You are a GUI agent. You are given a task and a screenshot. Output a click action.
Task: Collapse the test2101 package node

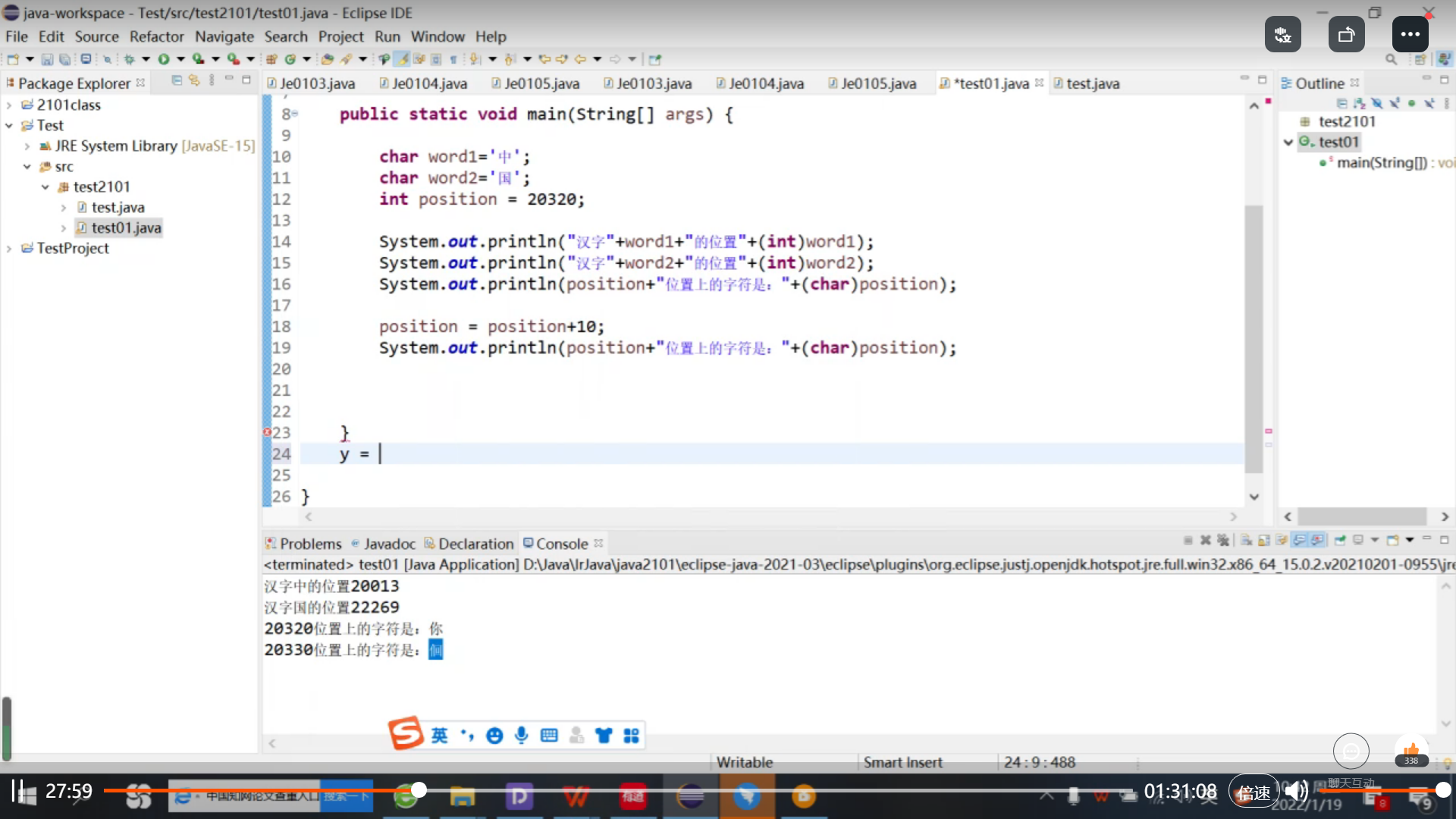(45, 187)
